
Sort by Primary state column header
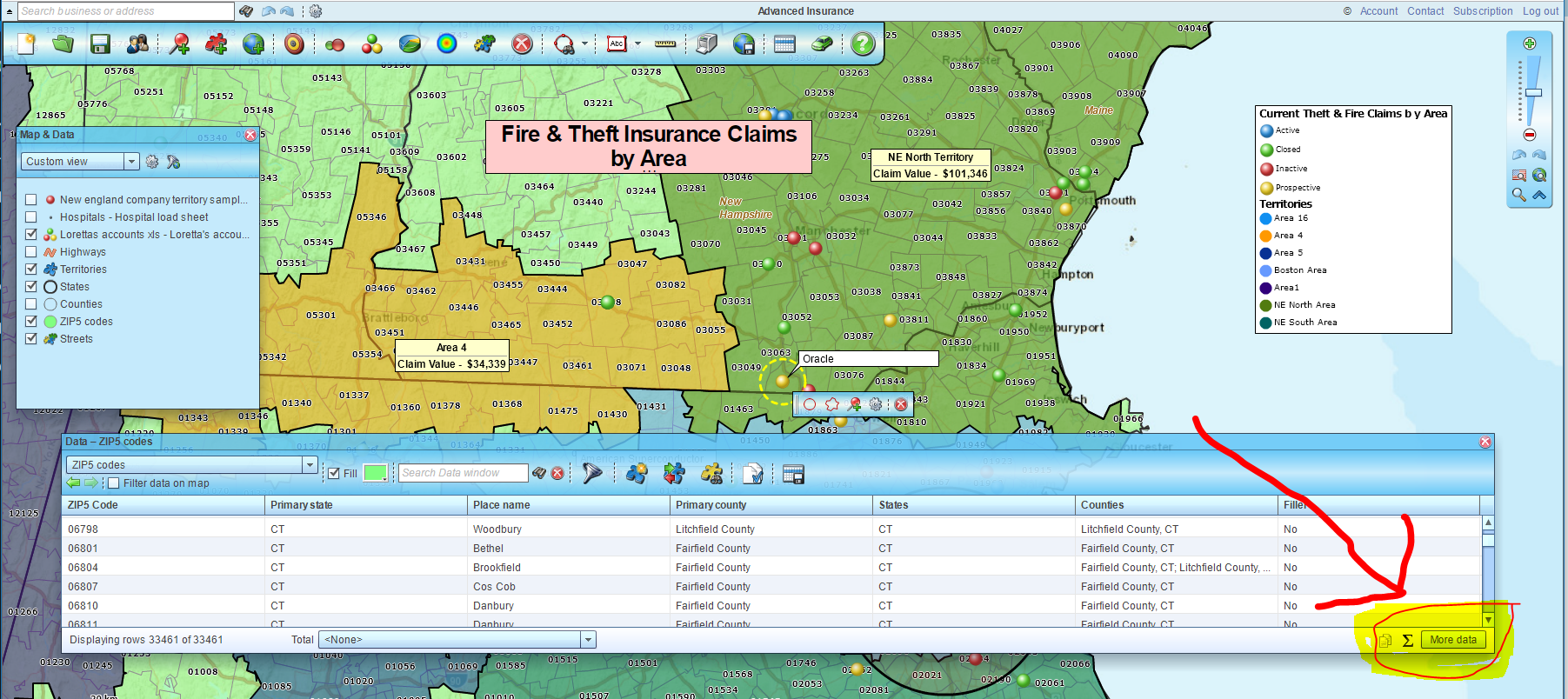point(366,505)
